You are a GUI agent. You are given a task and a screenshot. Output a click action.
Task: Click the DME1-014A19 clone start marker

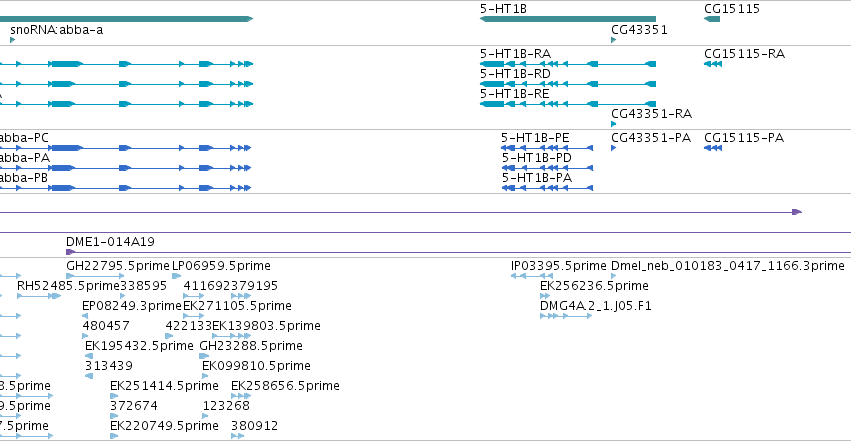(70, 252)
